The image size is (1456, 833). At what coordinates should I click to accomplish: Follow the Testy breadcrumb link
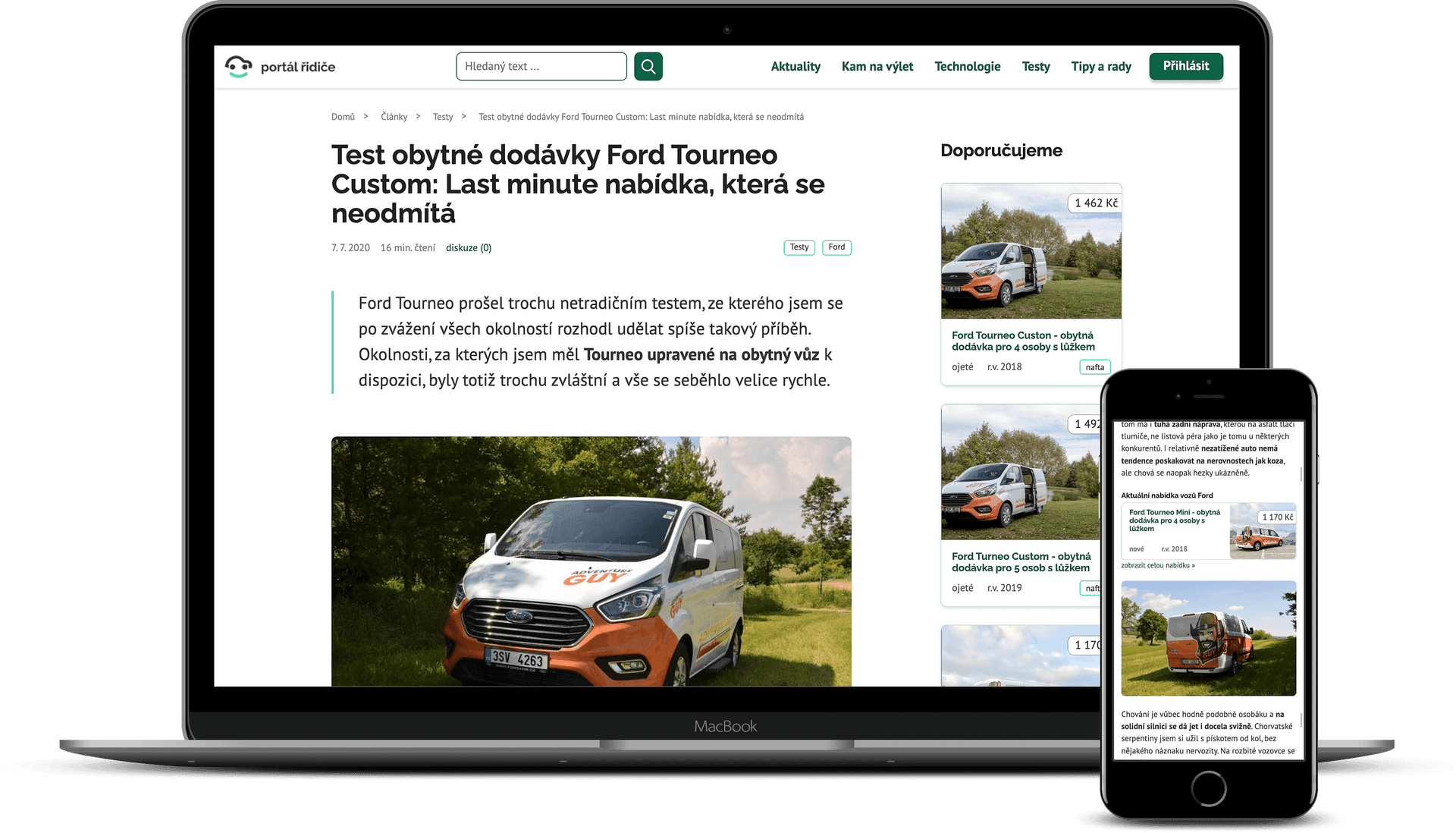[x=443, y=117]
